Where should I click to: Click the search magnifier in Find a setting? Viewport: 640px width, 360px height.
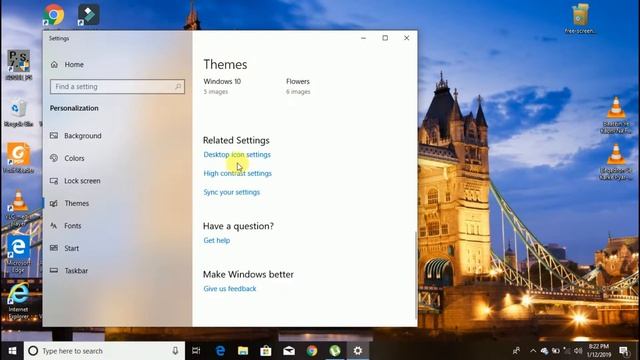click(x=178, y=87)
